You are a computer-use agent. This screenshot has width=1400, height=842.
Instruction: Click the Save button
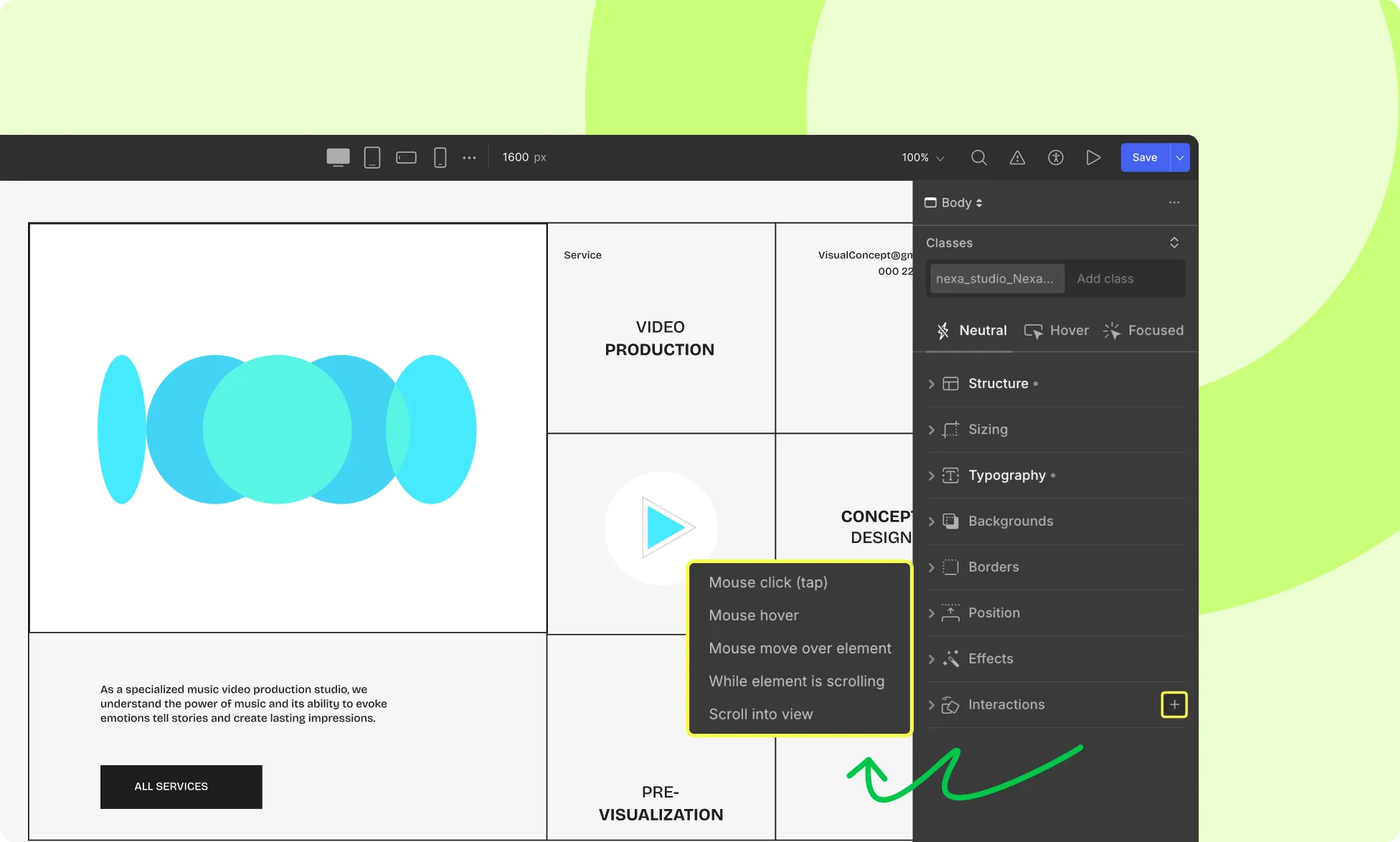1145,157
